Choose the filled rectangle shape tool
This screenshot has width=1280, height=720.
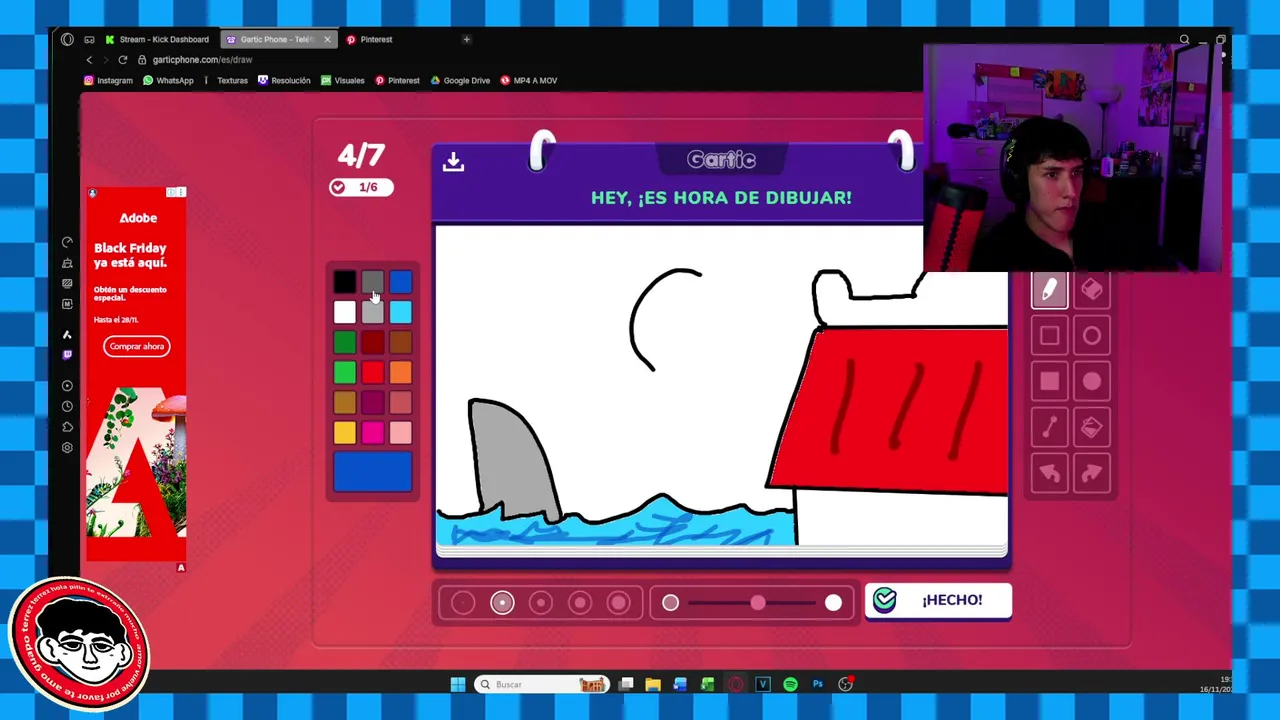(1049, 382)
